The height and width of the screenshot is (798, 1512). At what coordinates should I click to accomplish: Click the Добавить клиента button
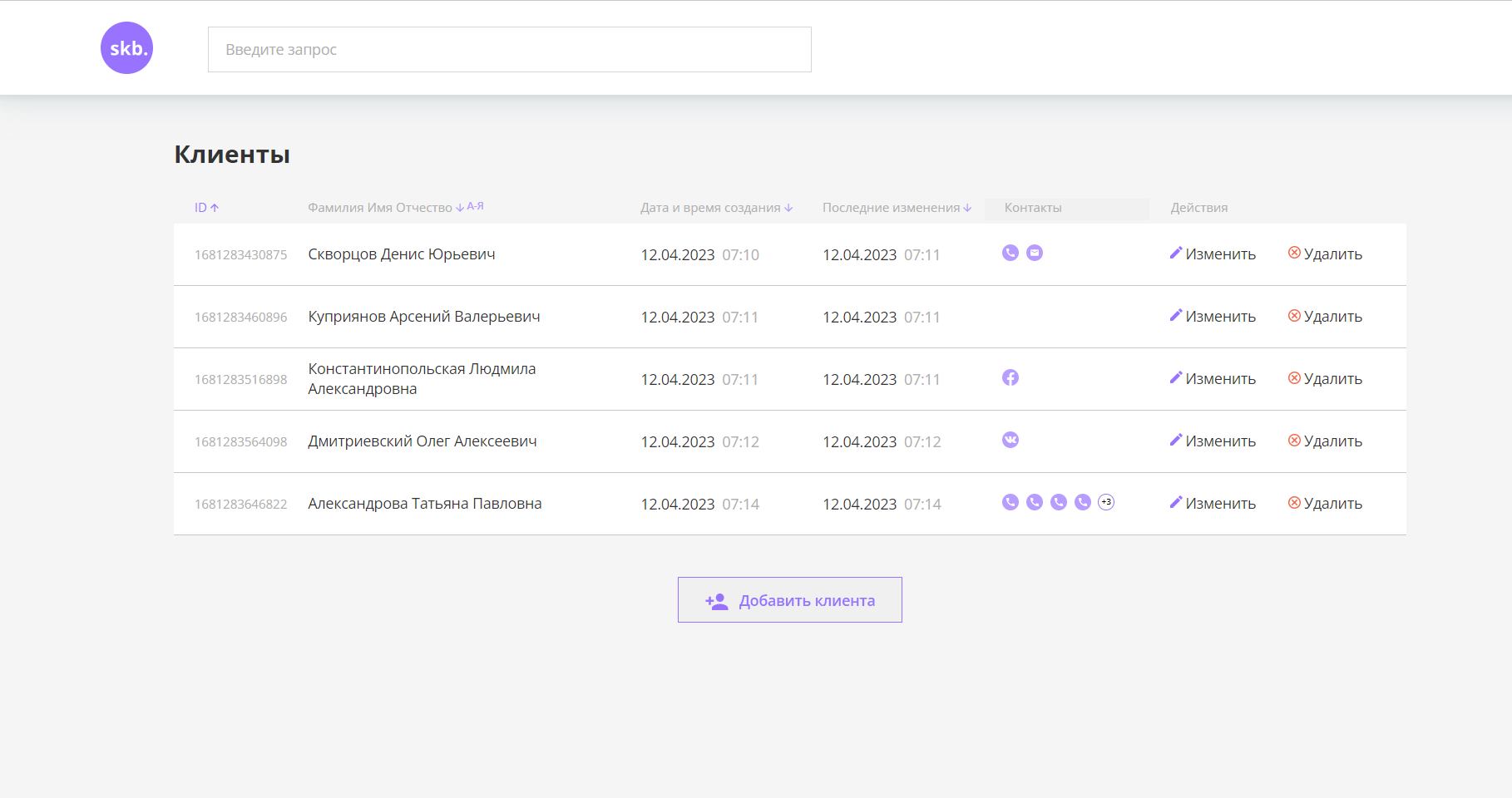(788, 599)
